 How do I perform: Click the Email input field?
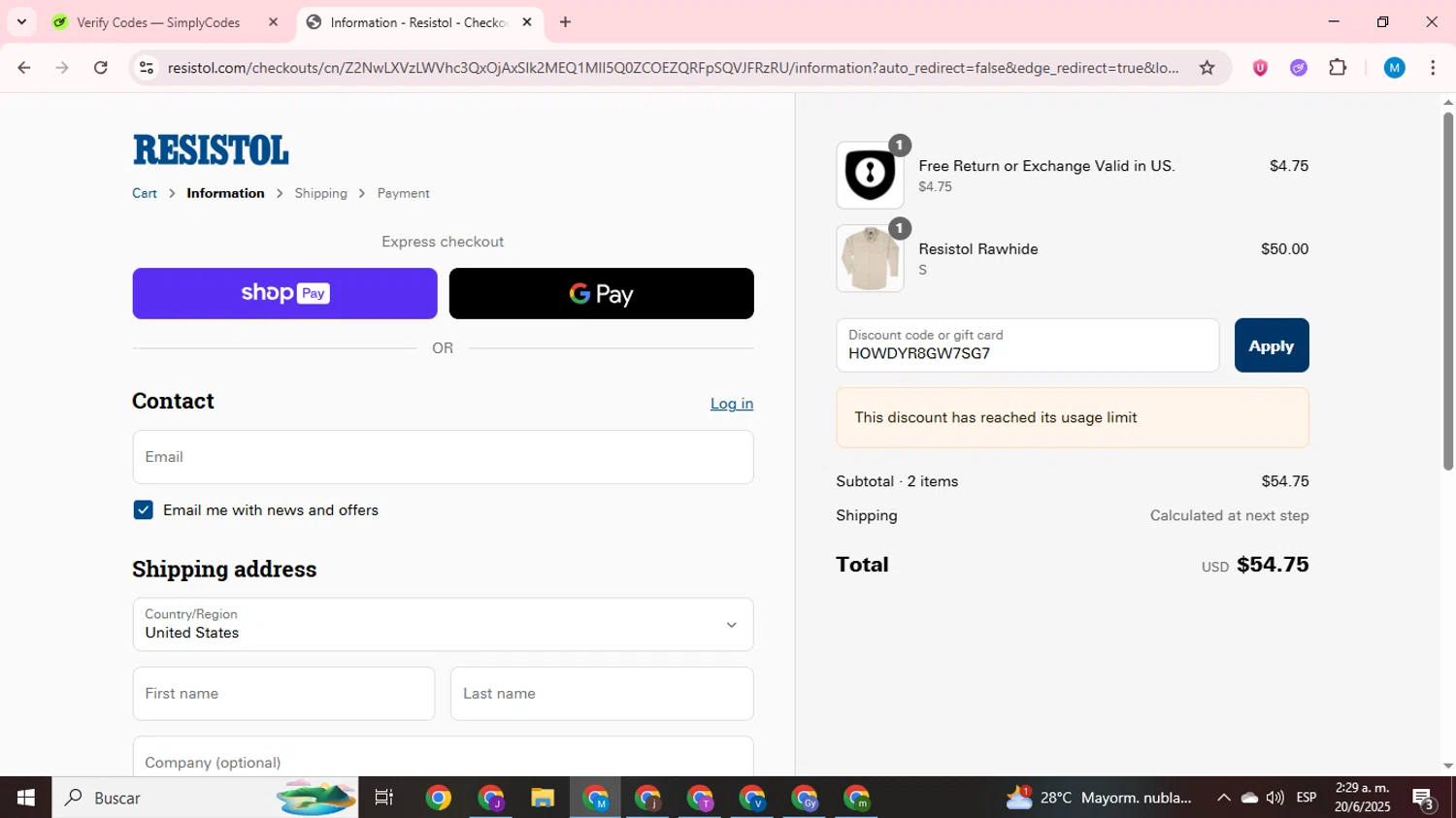click(443, 457)
